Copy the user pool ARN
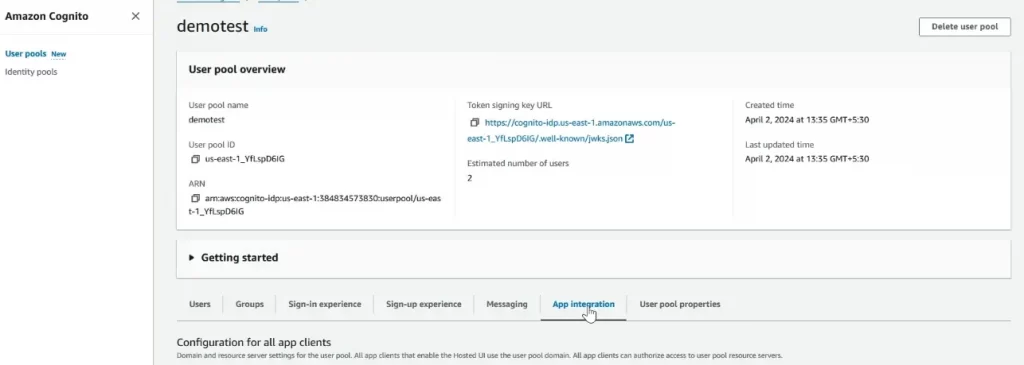The image size is (1024, 365). (x=195, y=198)
